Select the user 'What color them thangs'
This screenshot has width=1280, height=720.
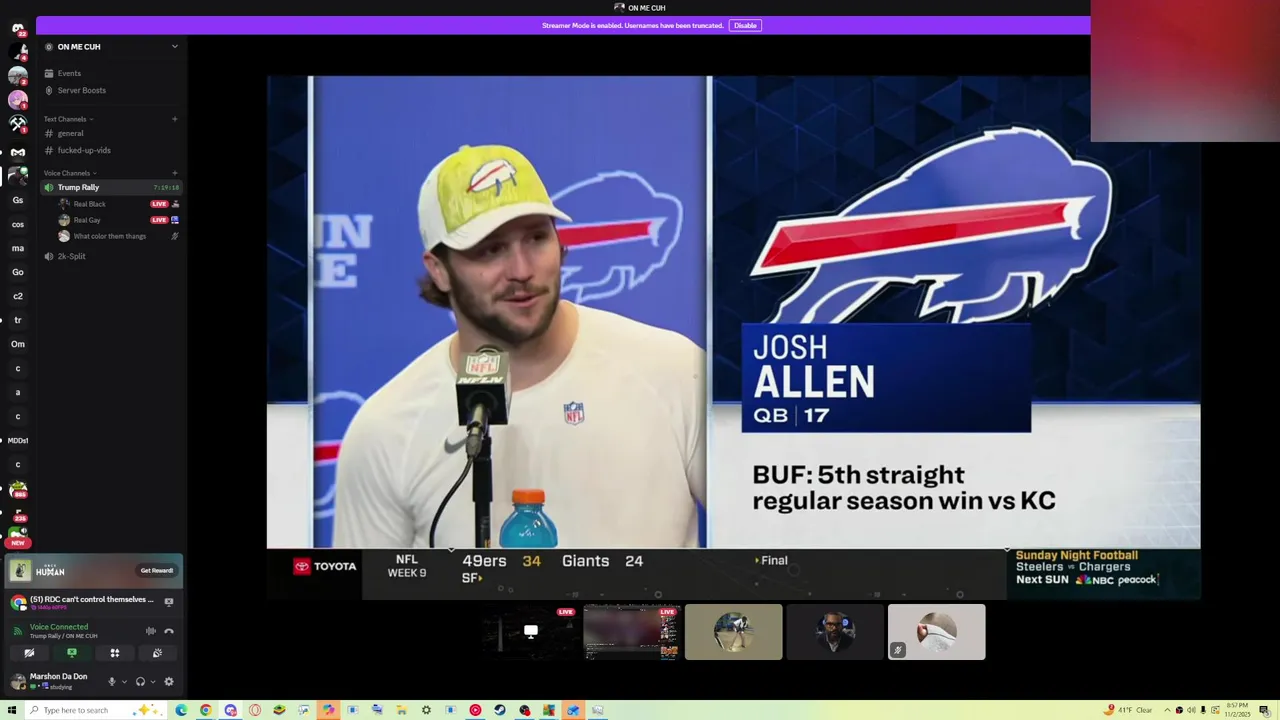click(110, 236)
